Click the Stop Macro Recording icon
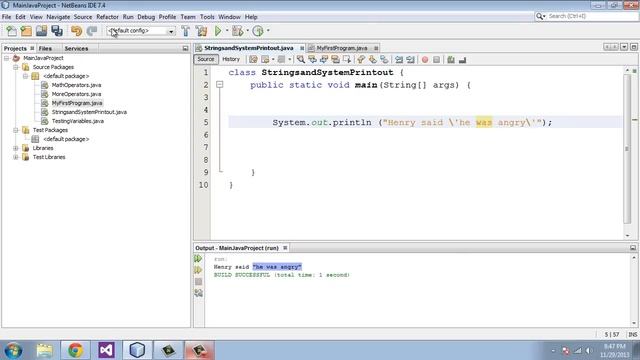Viewport: 640px width, 360px height. pyautogui.click(x=436, y=60)
